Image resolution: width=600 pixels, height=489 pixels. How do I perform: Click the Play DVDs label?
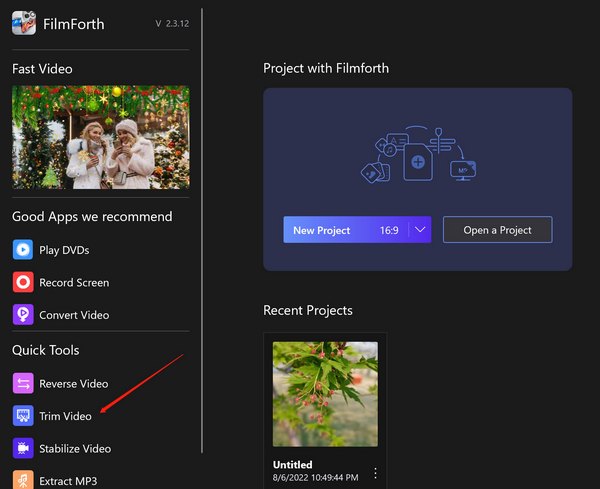[x=64, y=250]
